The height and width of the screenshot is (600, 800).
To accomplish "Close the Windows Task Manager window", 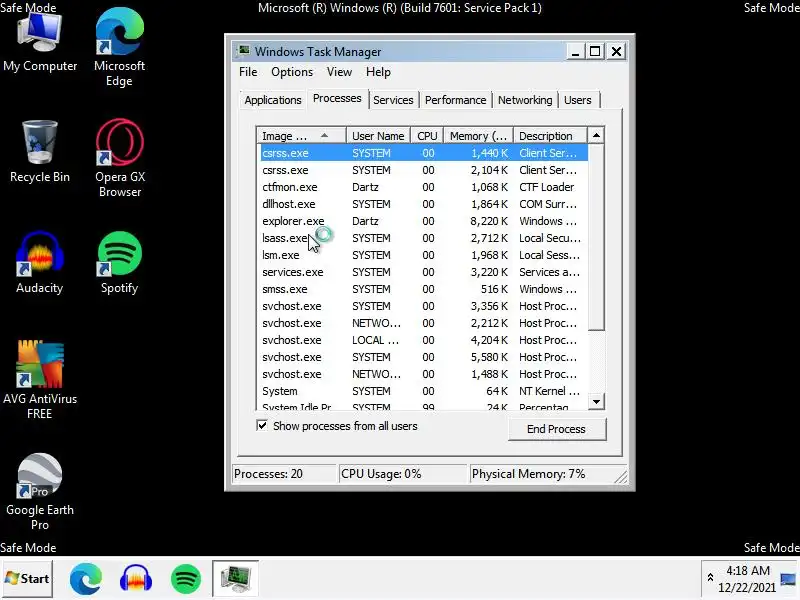I will coord(616,52).
